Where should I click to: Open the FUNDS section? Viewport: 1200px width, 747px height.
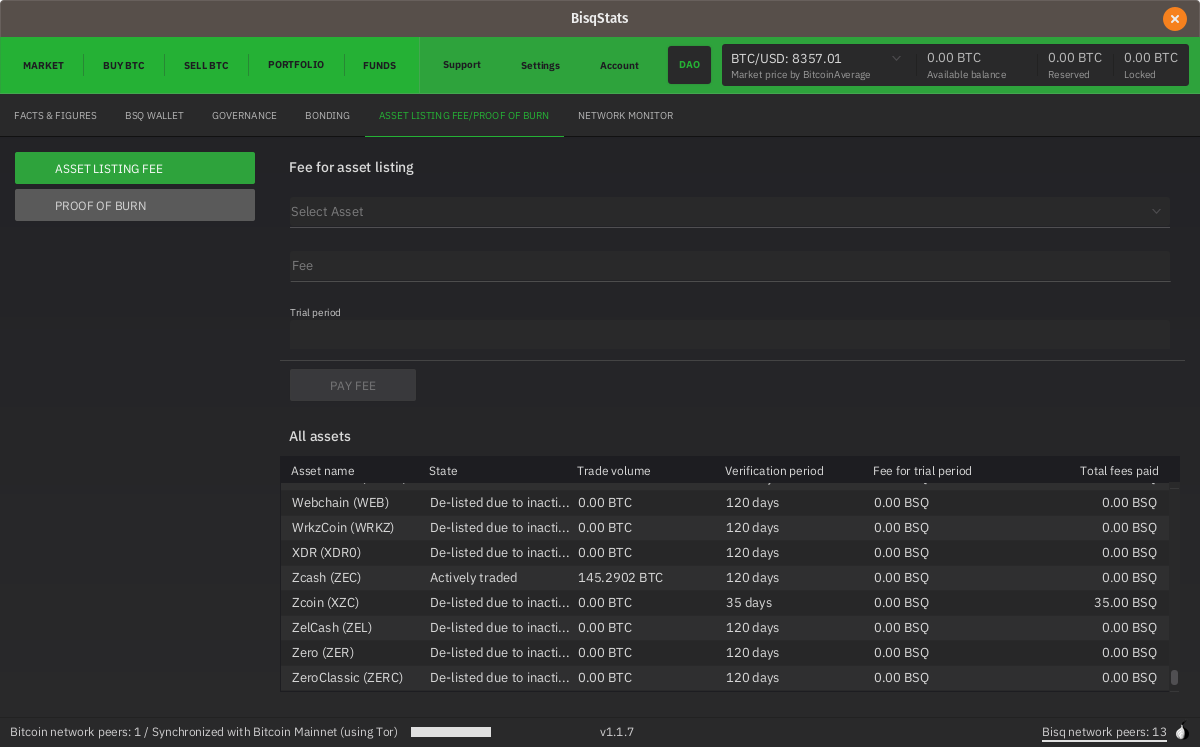click(380, 66)
